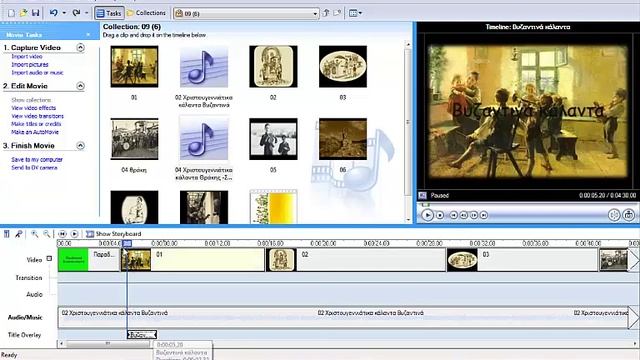Open the Views dropdown in toolbar
This screenshot has height=360, width=640.
(355, 13)
